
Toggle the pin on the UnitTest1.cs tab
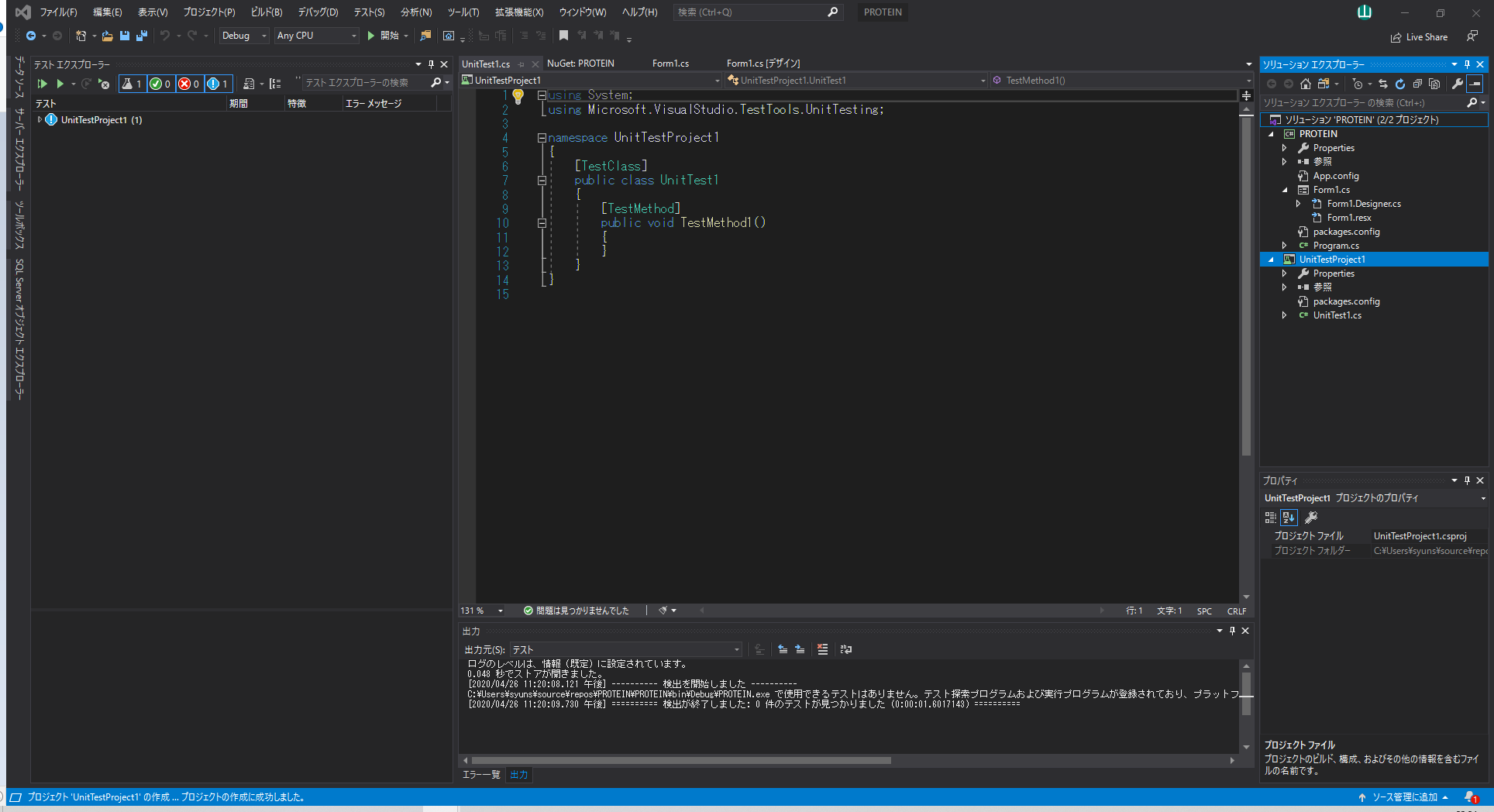point(522,64)
